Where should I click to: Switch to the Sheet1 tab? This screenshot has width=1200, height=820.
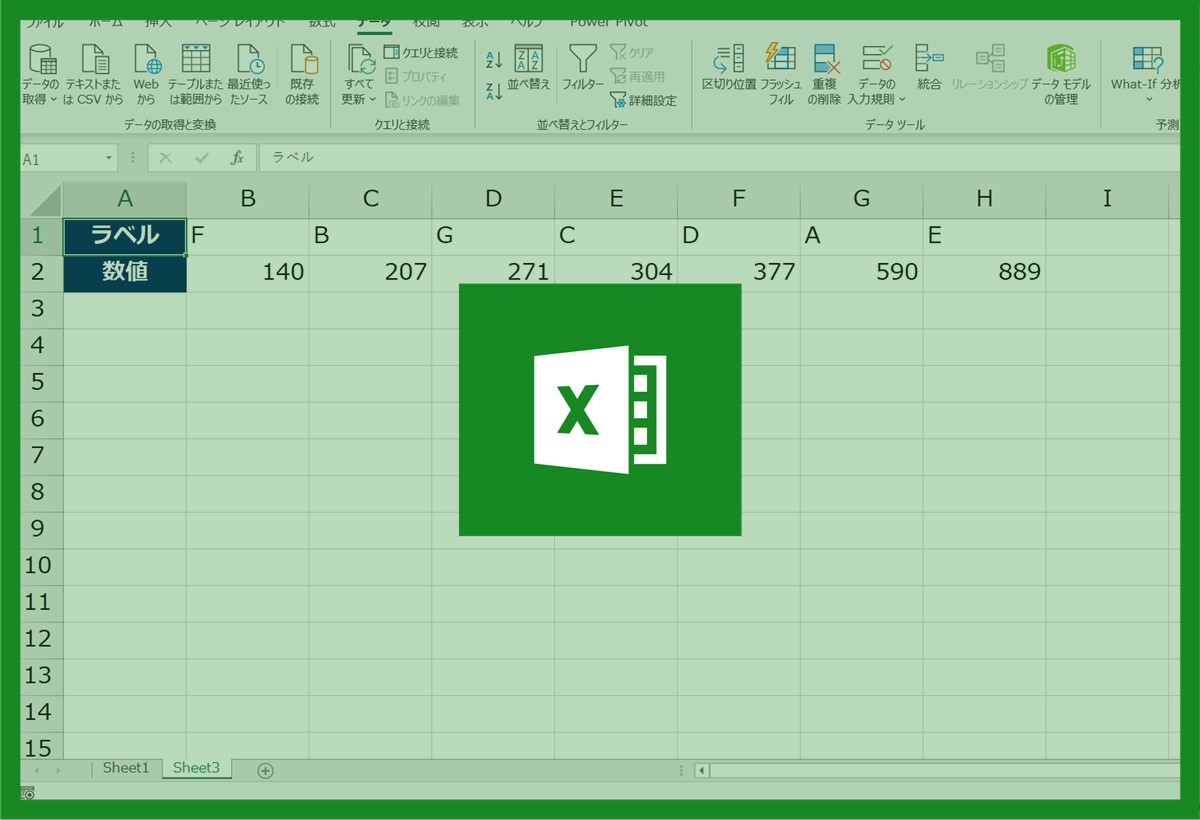pos(125,768)
